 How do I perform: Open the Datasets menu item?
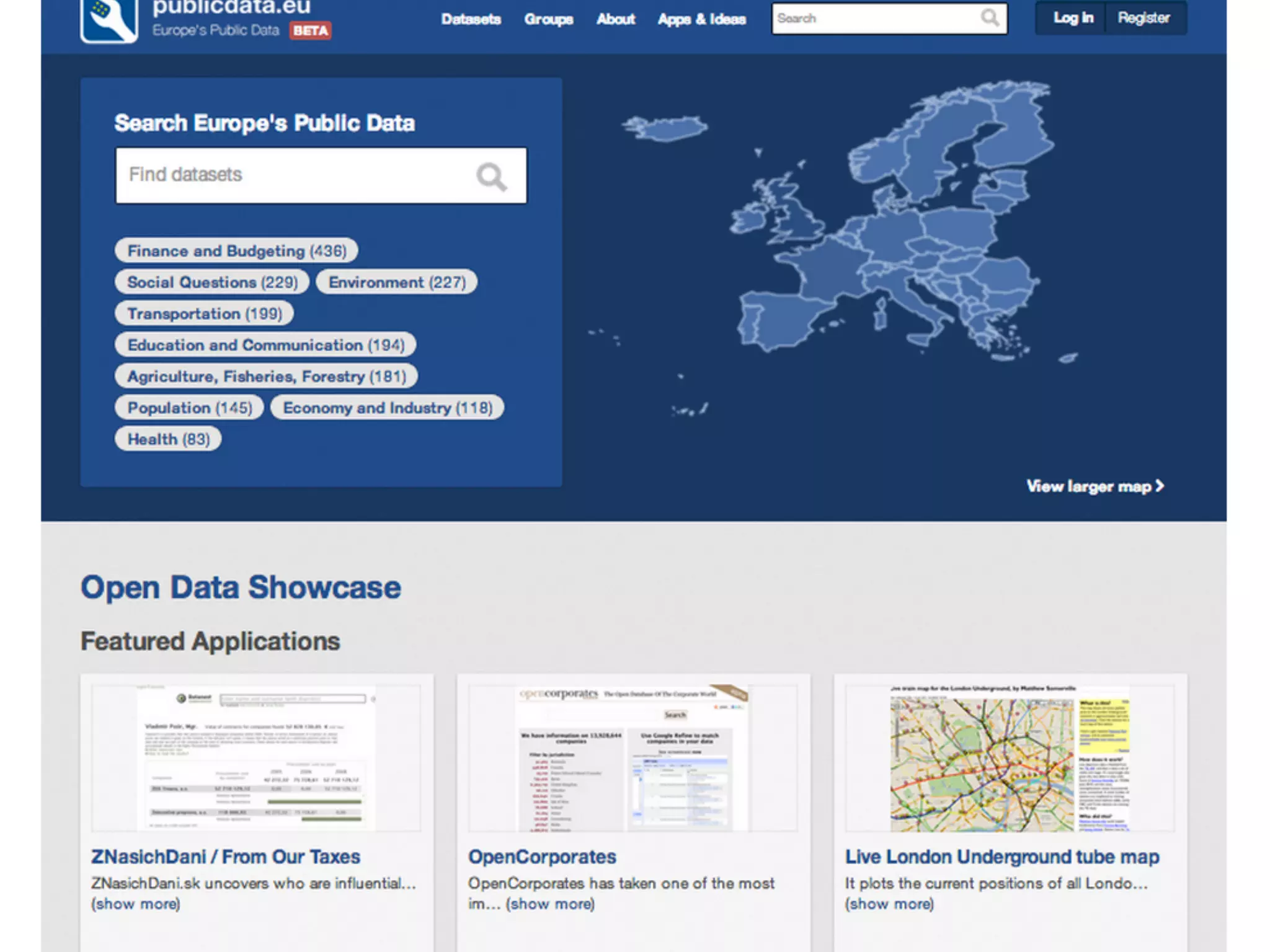pyautogui.click(x=471, y=19)
